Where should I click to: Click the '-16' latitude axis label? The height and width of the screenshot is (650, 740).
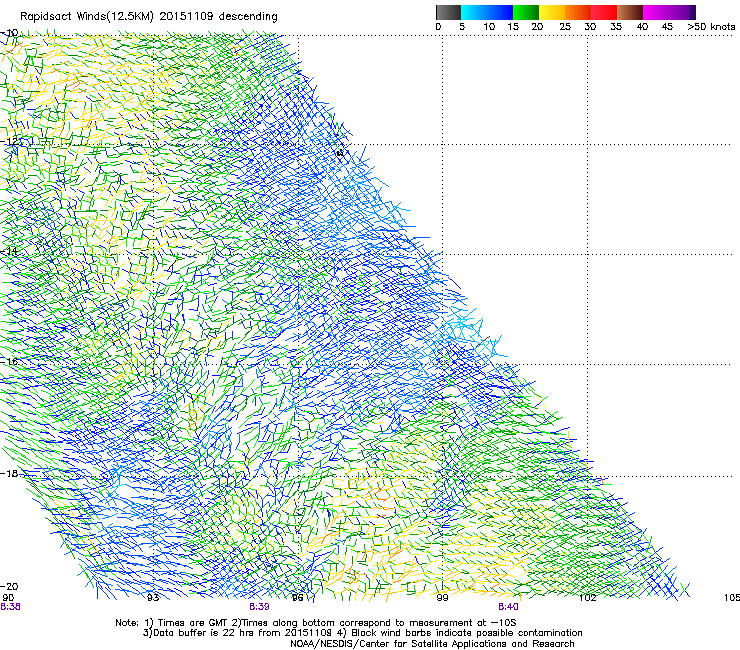pyautogui.click(x=9, y=362)
